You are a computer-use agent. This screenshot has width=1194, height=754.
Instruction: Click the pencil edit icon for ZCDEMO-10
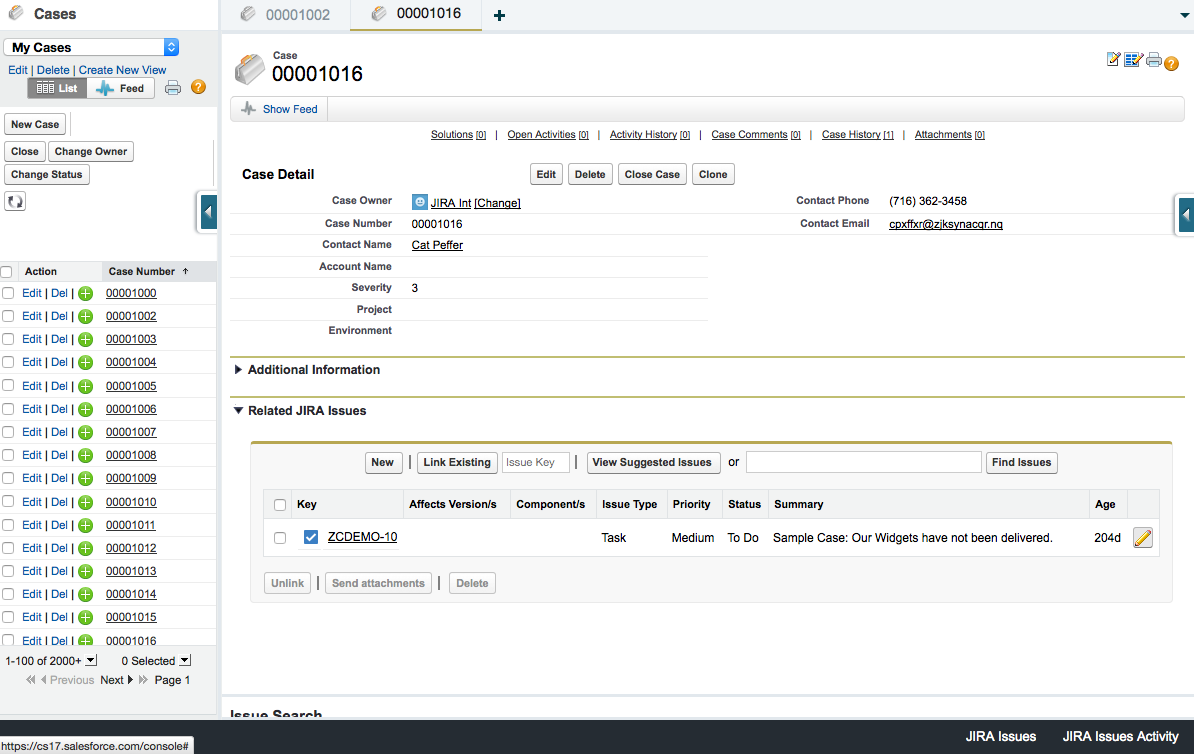pyautogui.click(x=1143, y=538)
